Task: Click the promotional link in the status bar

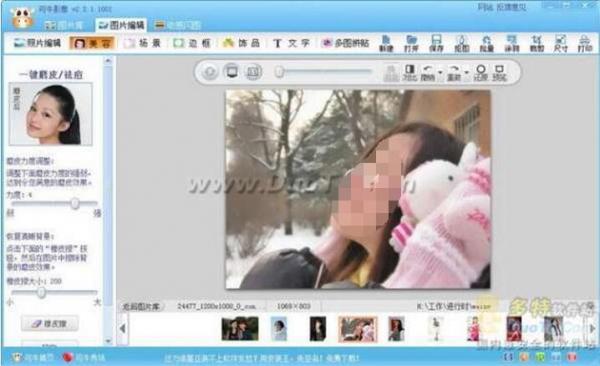Action: 262,358
